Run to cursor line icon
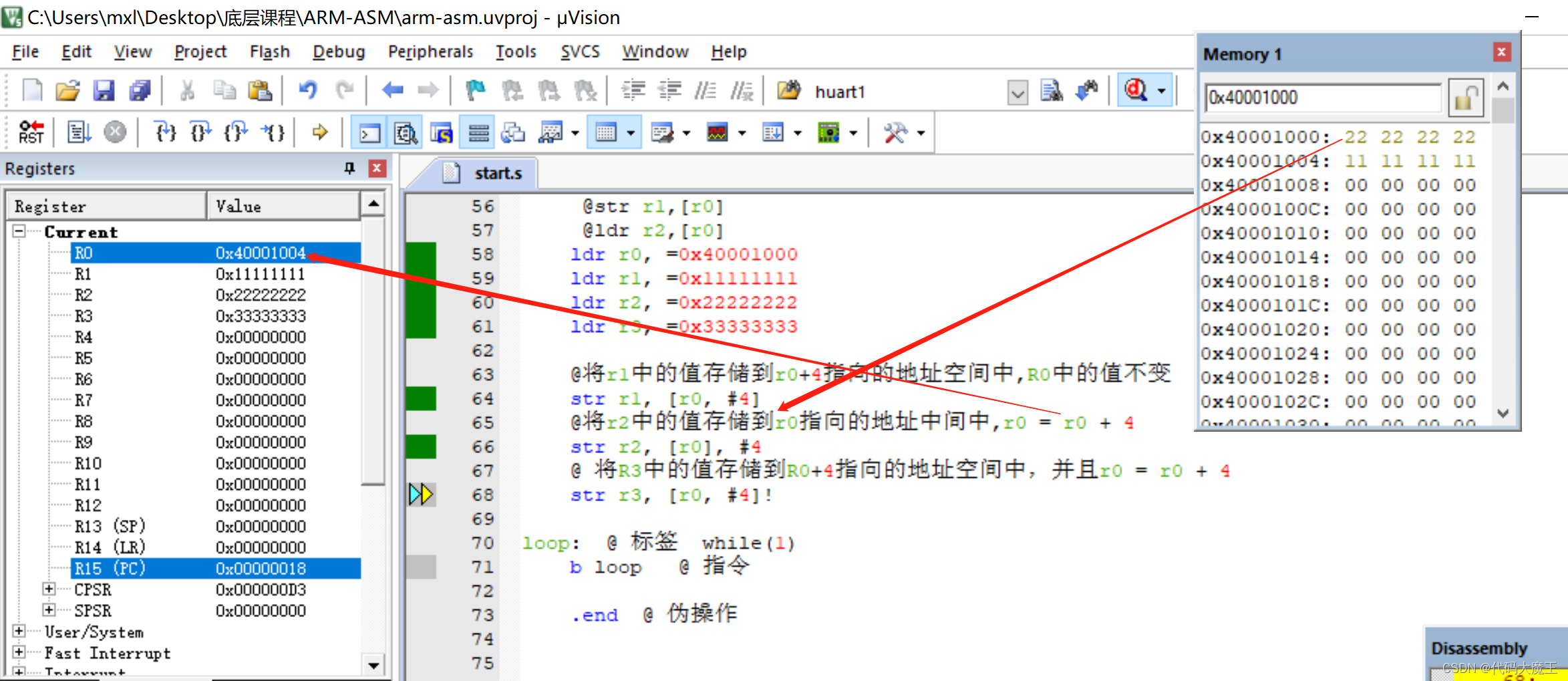 (273, 132)
